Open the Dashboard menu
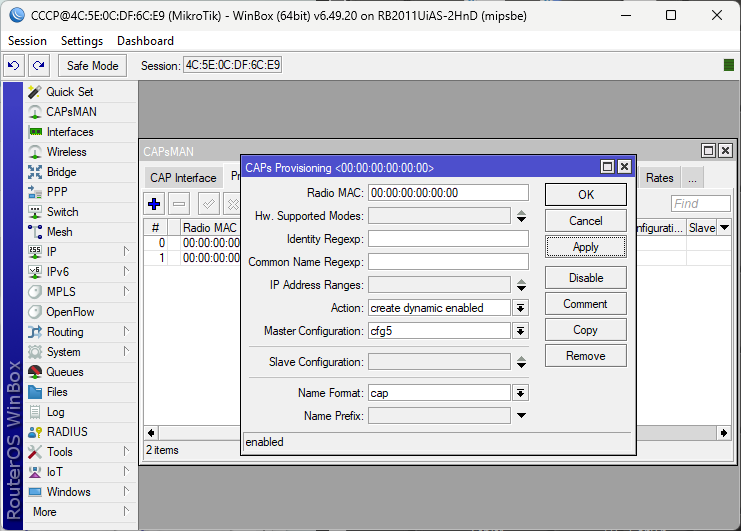Viewport: 741px width, 531px height. pyautogui.click(x=146, y=41)
